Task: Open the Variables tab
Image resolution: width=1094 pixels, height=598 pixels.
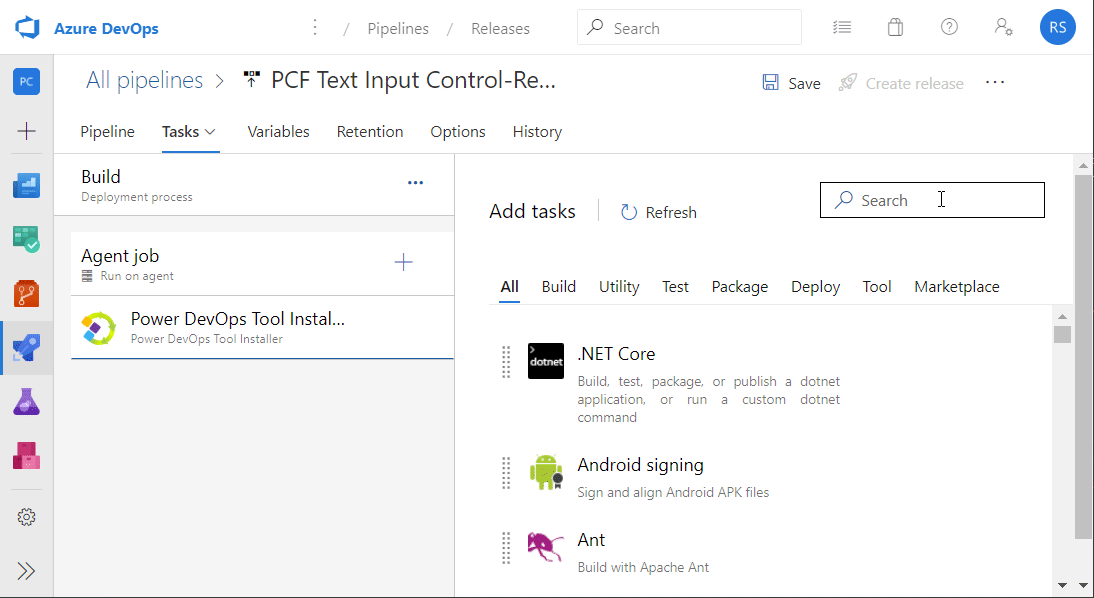Action: (x=278, y=132)
